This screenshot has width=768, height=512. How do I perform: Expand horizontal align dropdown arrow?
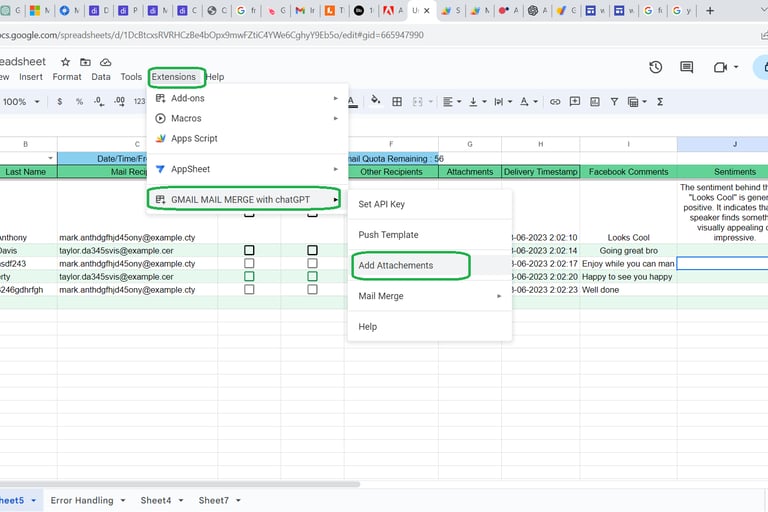tap(459, 102)
